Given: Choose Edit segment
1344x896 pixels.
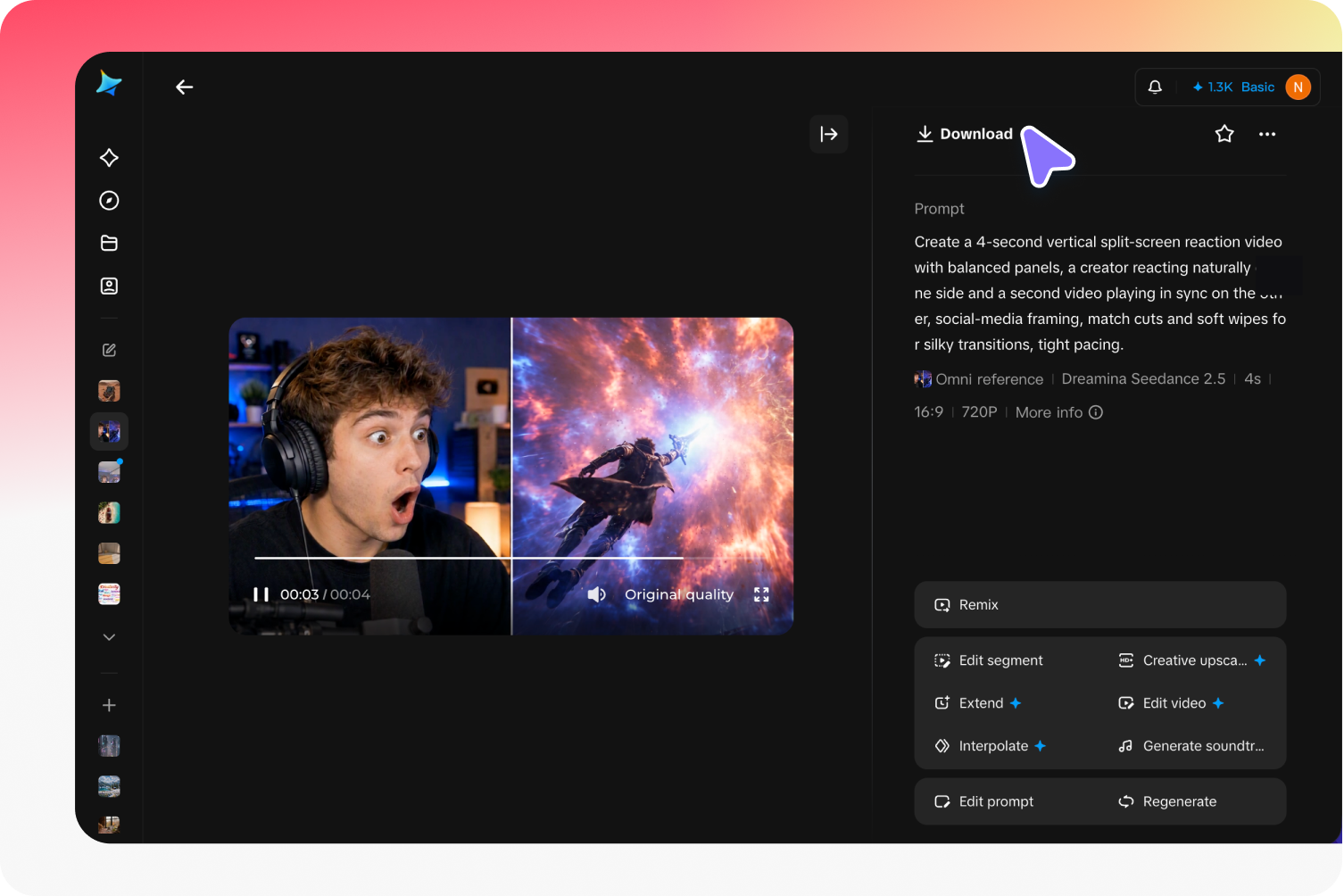Looking at the screenshot, I should point(988,660).
